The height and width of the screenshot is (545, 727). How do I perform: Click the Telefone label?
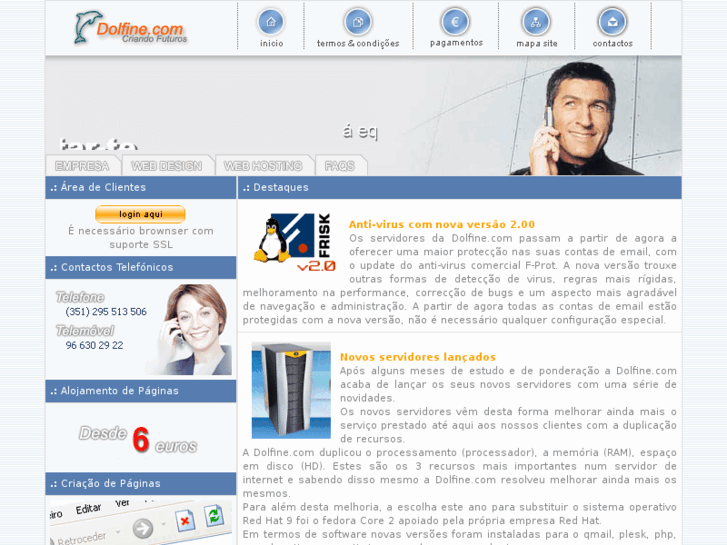click(80, 297)
